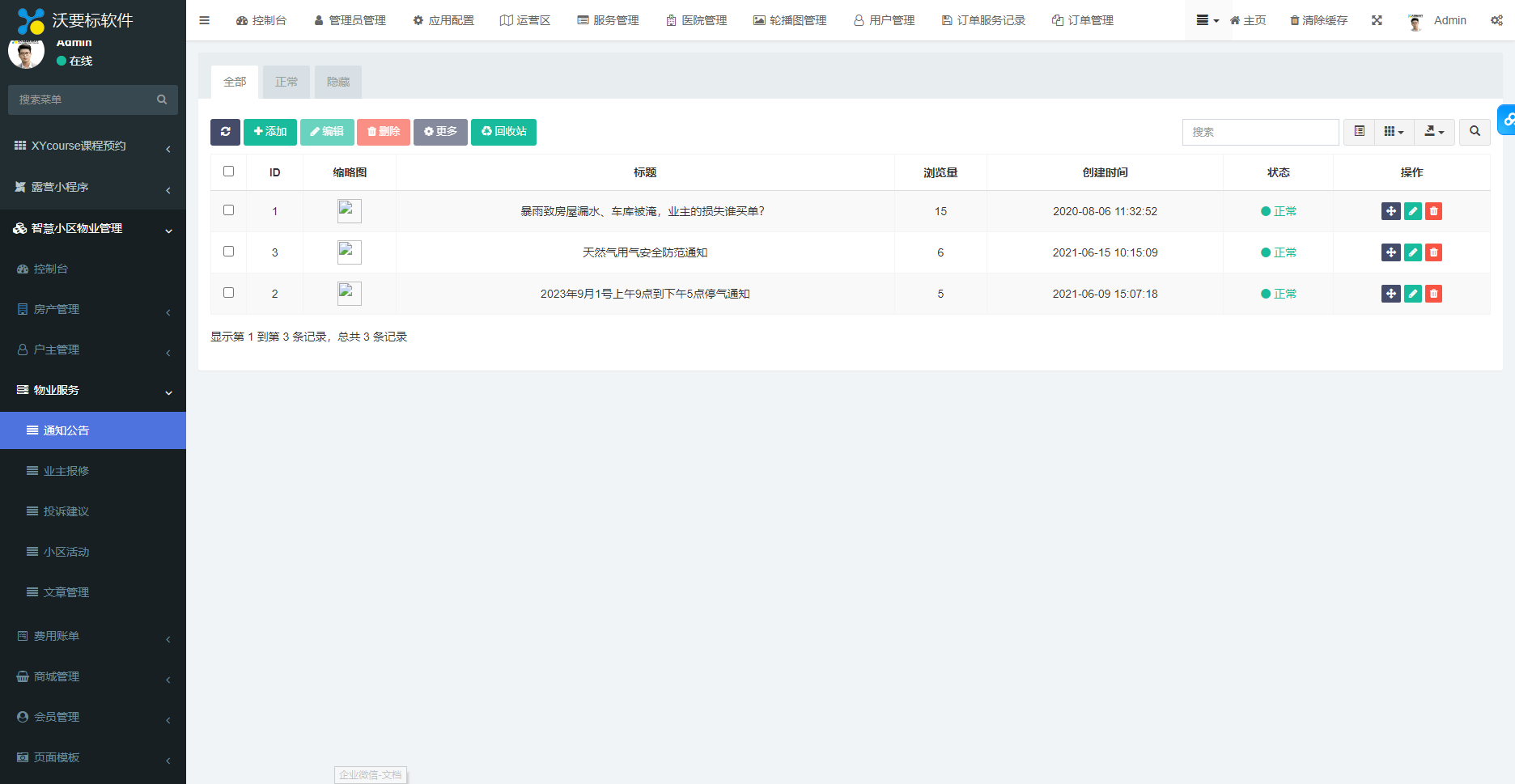The height and width of the screenshot is (784, 1515).
Task: Select the checkbox for row ID 2
Action: 228,293
